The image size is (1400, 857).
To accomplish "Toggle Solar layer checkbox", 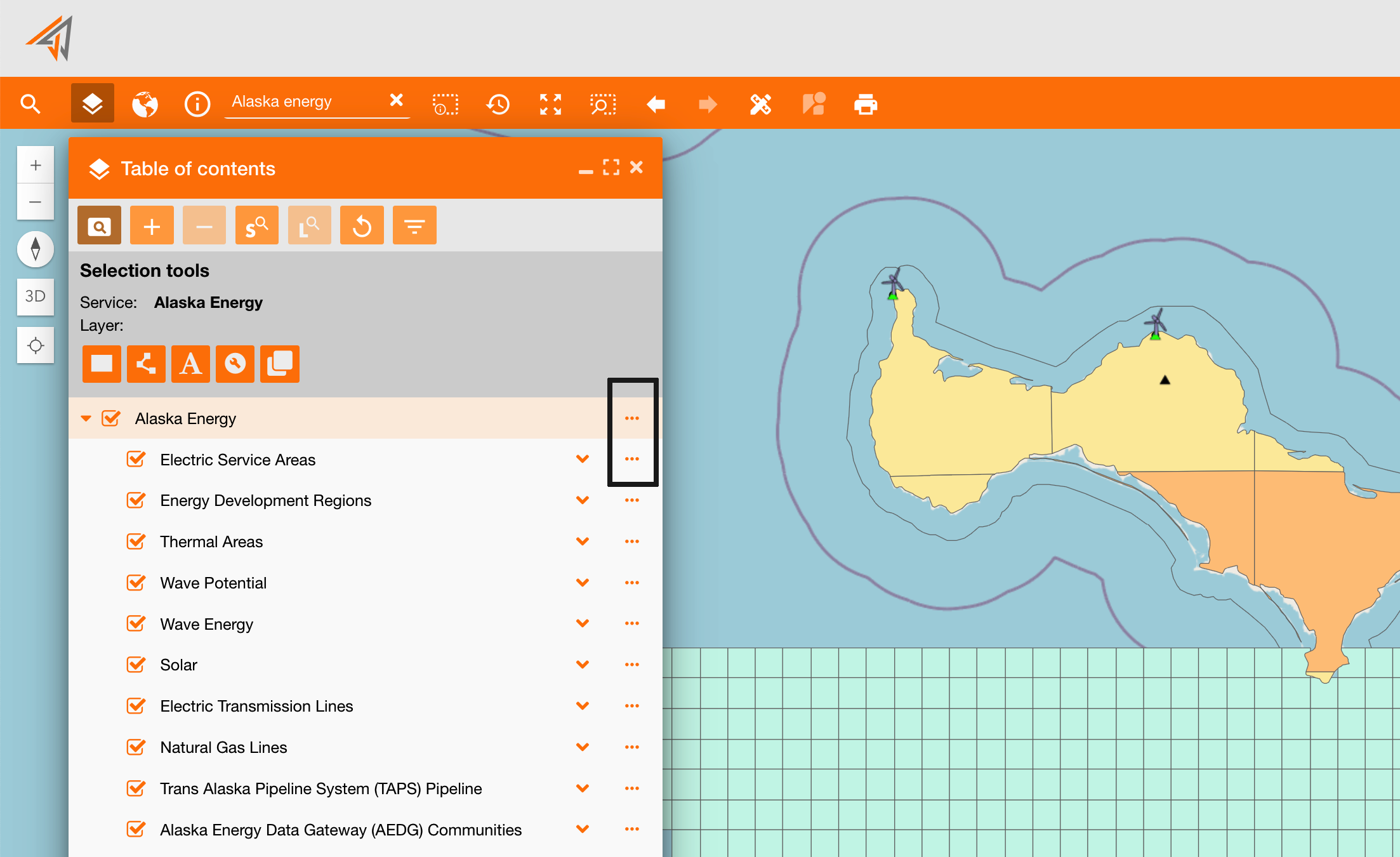I will pyautogui.click(x=136, y=665).
